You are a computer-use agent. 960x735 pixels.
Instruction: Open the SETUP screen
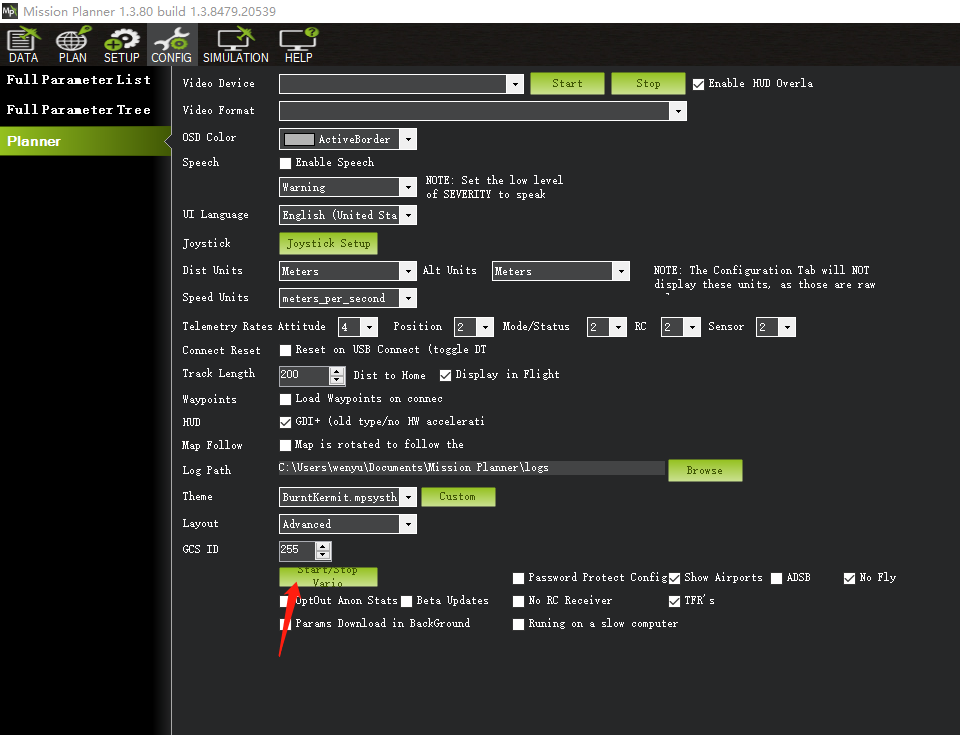(x=121, y=44)
